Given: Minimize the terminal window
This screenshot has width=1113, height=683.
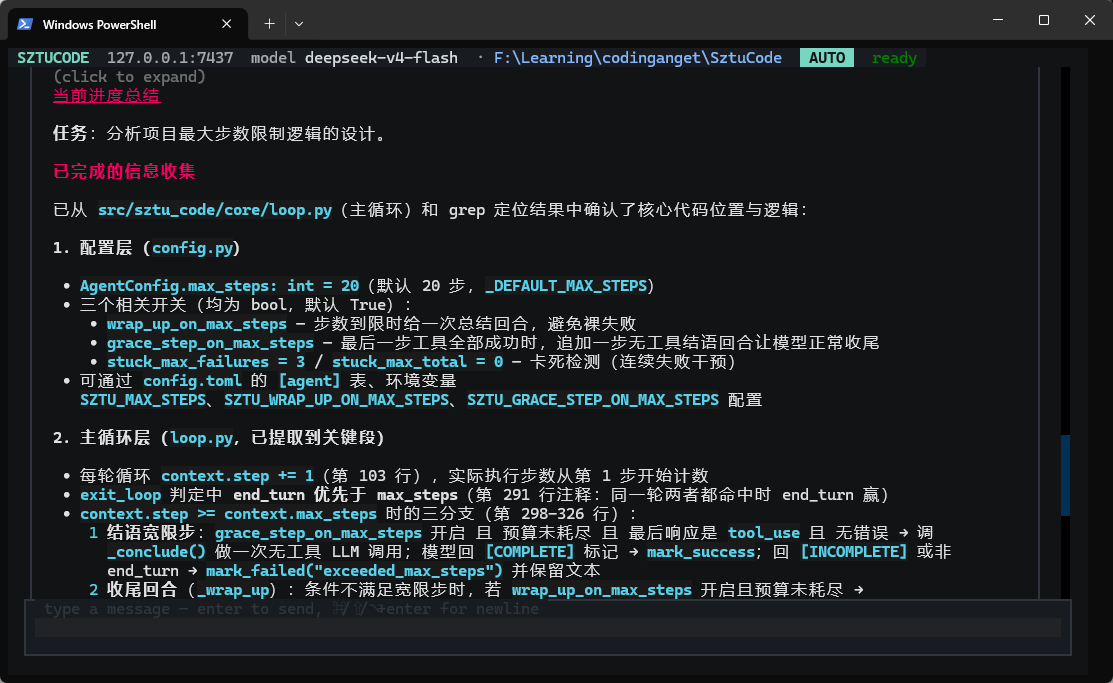Looking at the screenshot, I should [x=998, y=20].
